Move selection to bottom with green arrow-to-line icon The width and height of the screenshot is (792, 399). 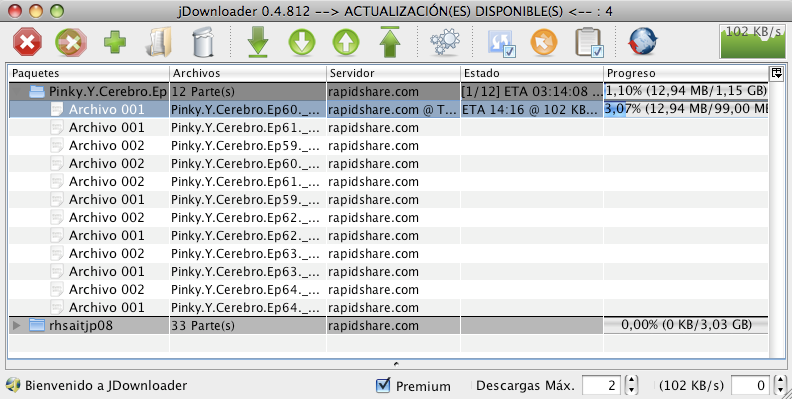point(258,42)
